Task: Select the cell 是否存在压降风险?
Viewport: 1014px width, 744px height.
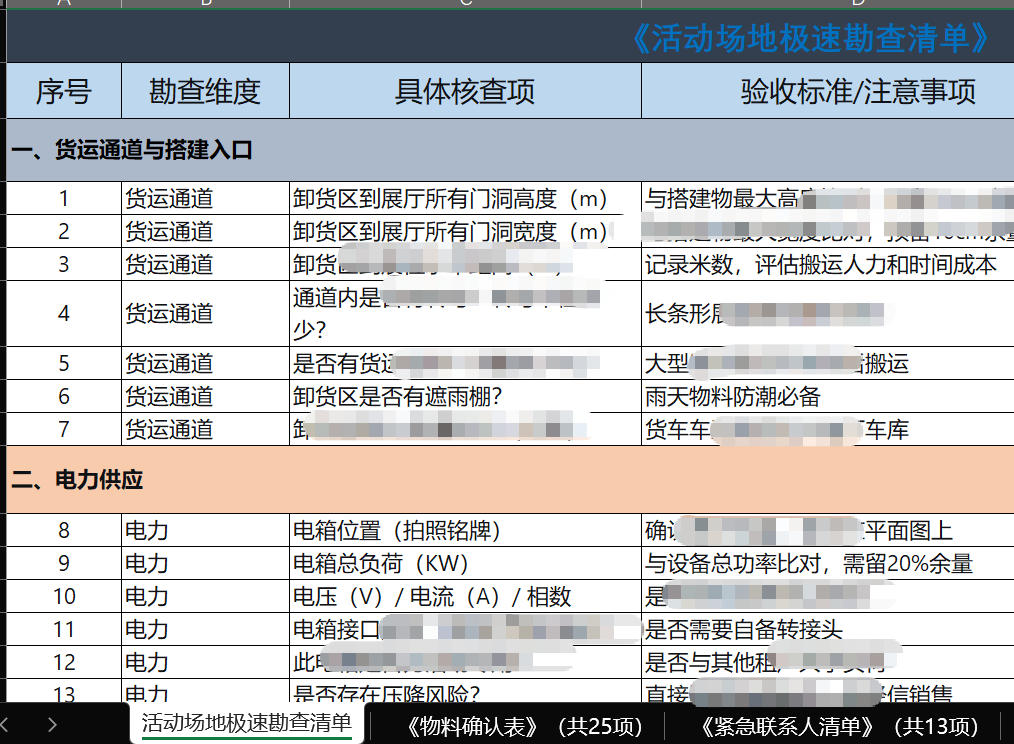Action: point(465,691)
